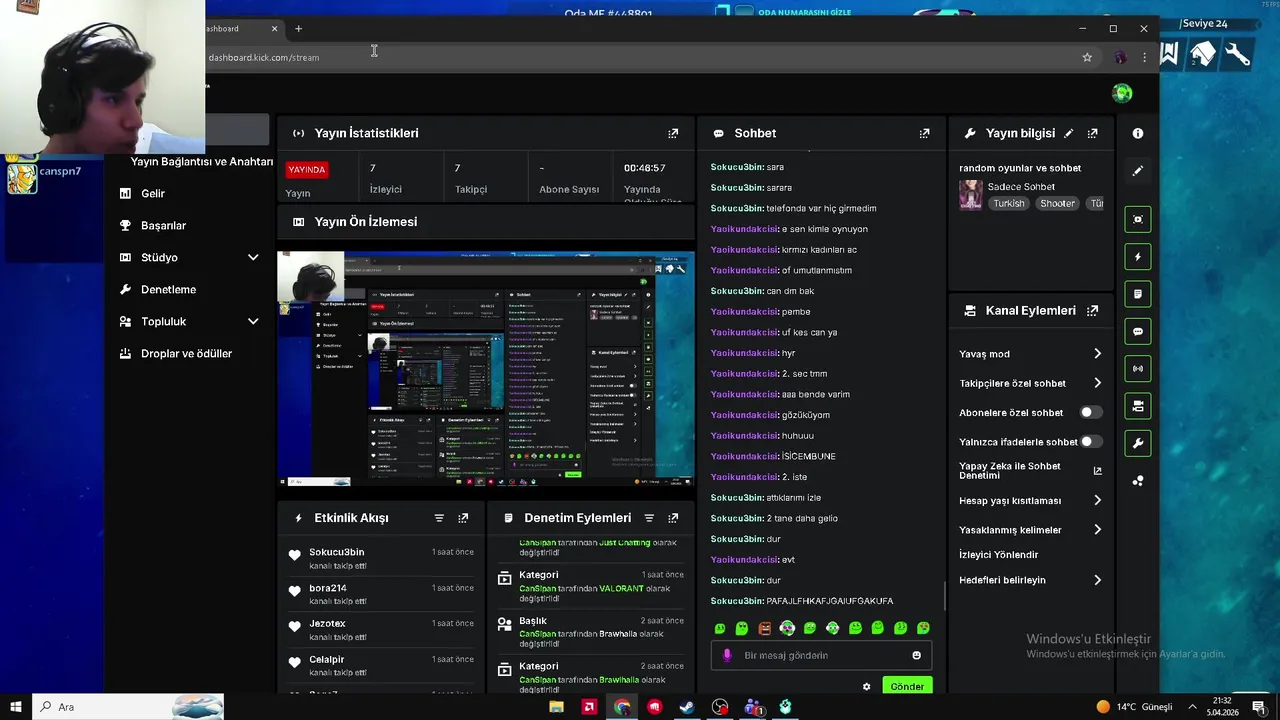Click the YAYINDA live badge

click(x=306, y=170)
